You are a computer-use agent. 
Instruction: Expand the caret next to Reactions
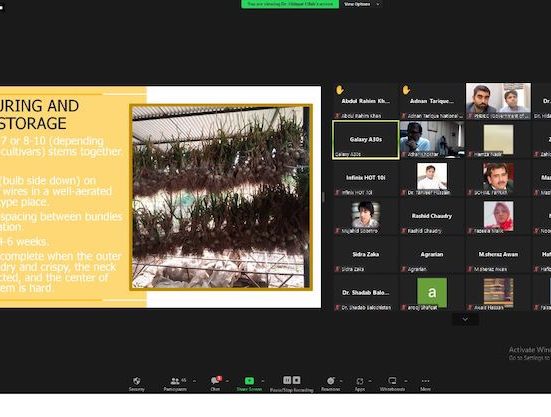(341, 381)
